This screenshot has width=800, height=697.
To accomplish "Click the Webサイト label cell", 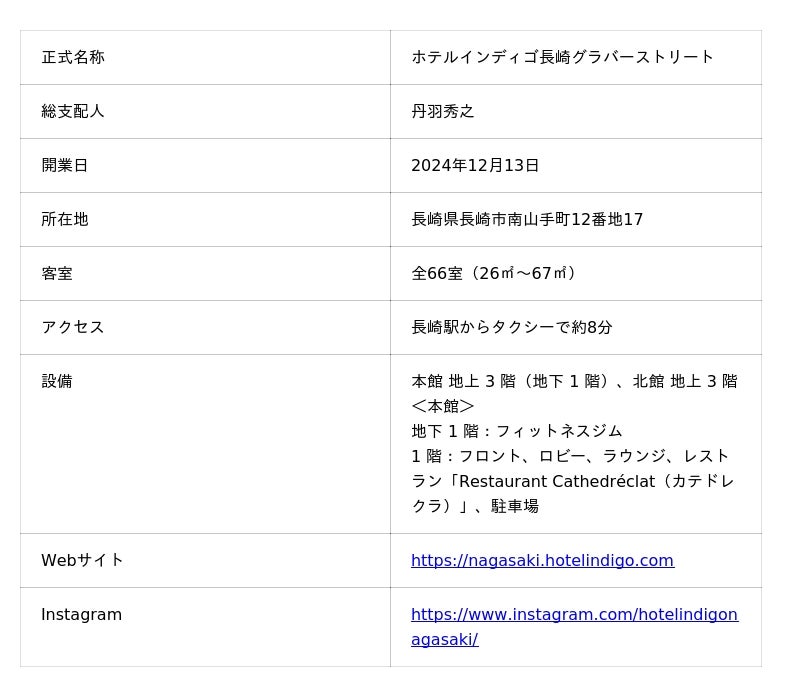I will pos(82,561).
